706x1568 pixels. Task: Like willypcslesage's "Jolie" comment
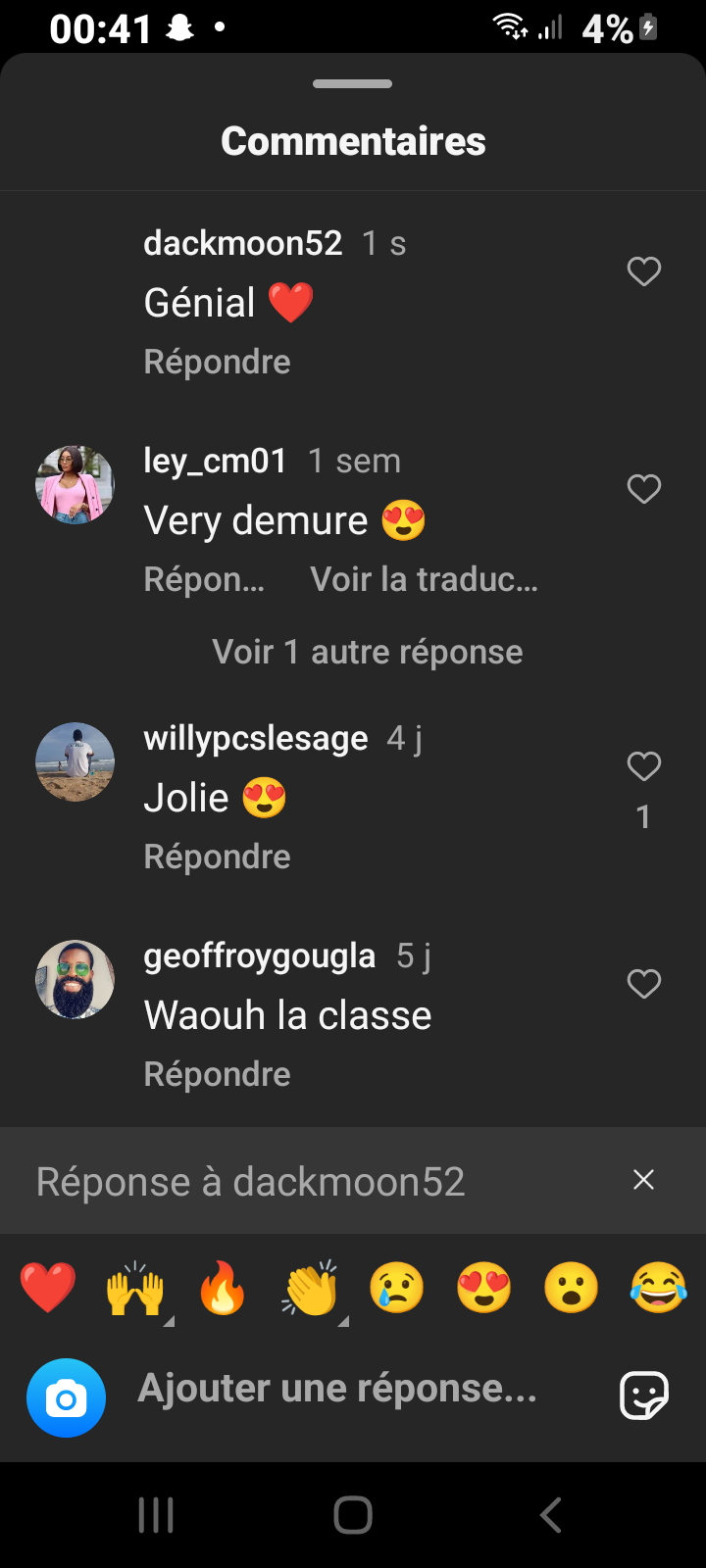click(644, 766)
